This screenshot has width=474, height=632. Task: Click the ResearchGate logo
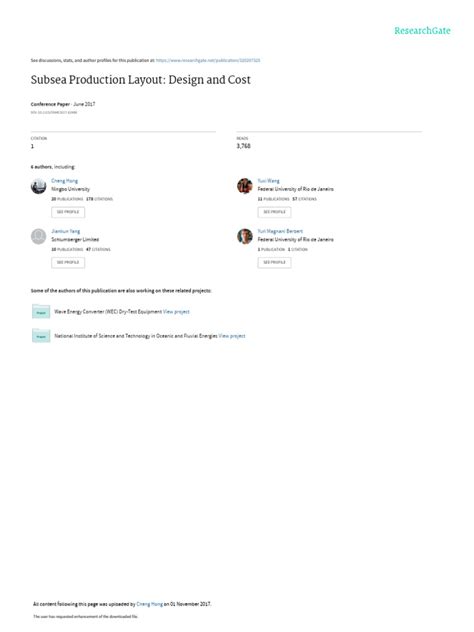point(422,31)
